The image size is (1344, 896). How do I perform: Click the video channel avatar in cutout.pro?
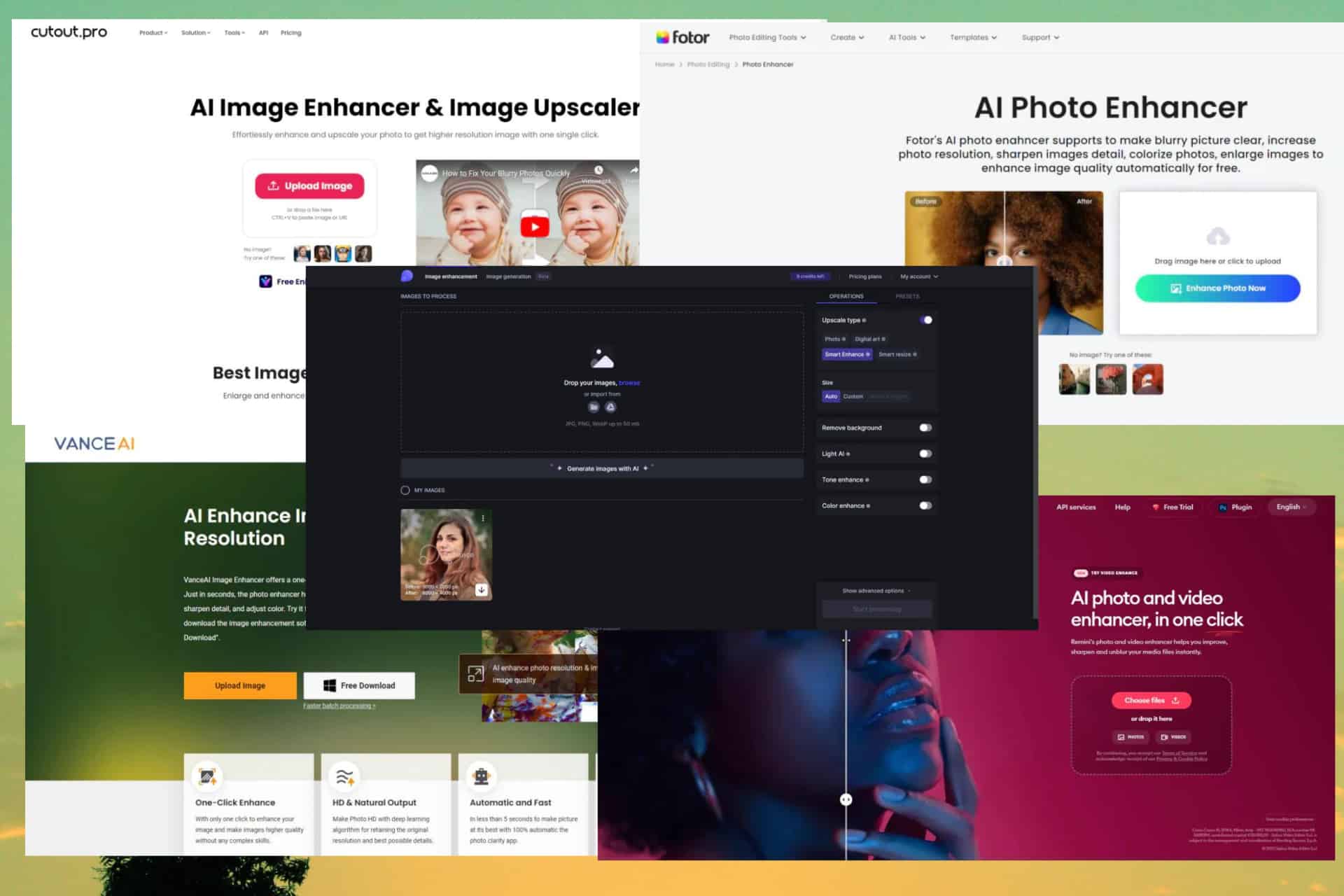coord(429,173)
